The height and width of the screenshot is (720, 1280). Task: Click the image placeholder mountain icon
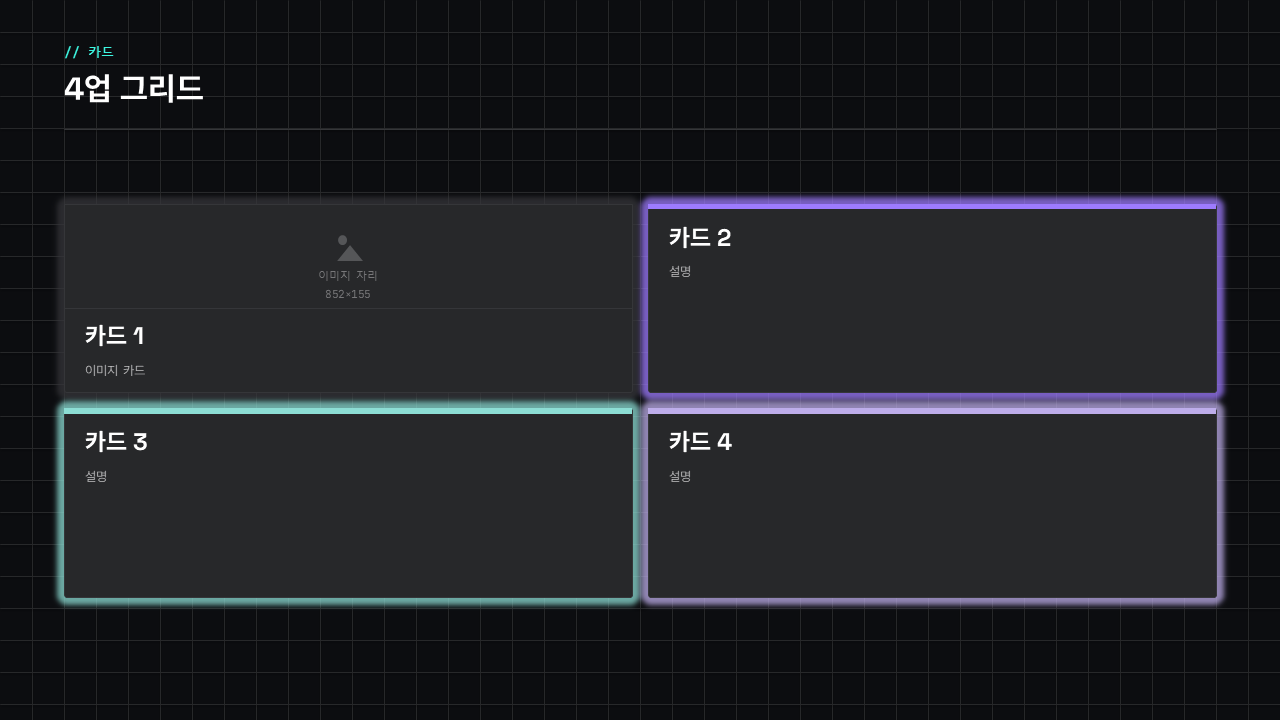(349, 248)
